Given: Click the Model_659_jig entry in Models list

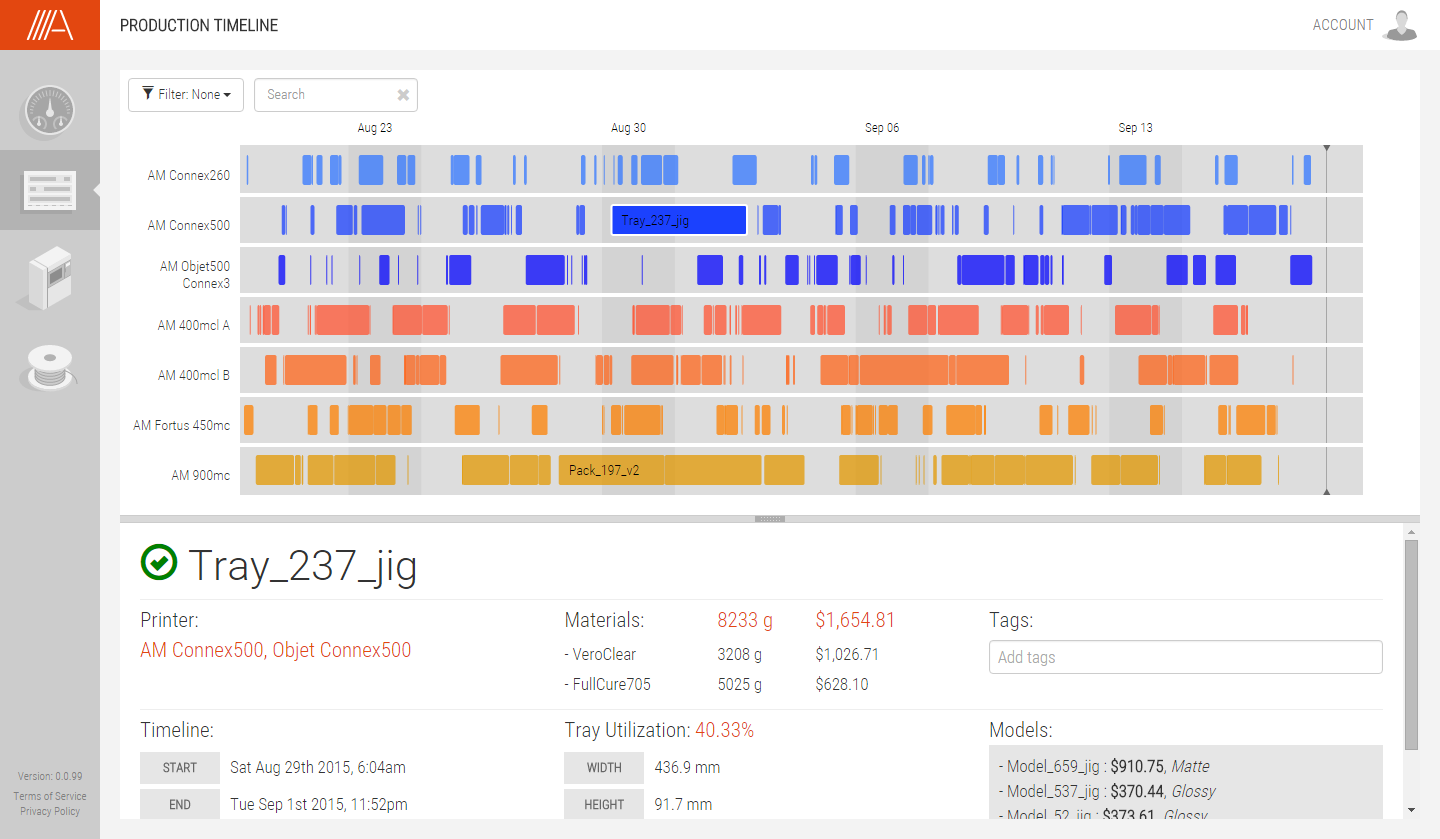Looking at the screenshot, I should tap(1052, 767).
